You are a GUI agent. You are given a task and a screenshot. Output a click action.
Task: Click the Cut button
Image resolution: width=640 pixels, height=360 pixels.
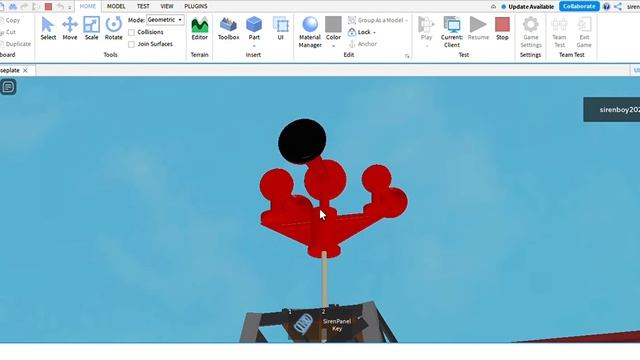[8, 32]
